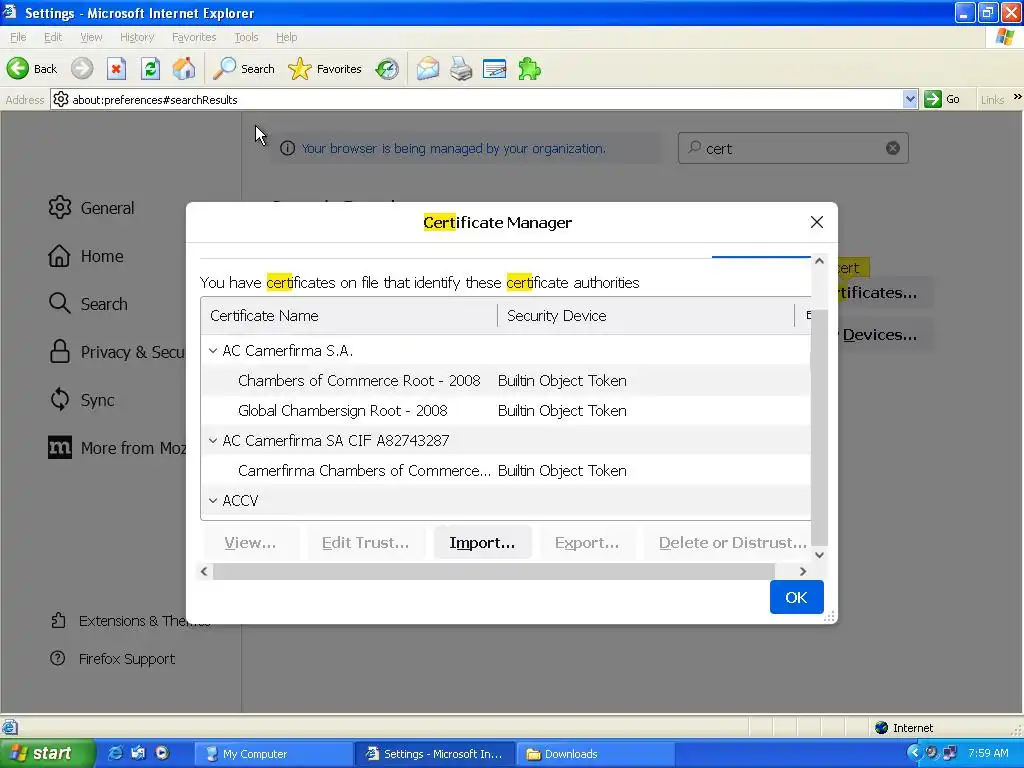Click the Mail envelope toolbar icon
This screenshot has width=1024, height=768.
click(x=428, y=69)
